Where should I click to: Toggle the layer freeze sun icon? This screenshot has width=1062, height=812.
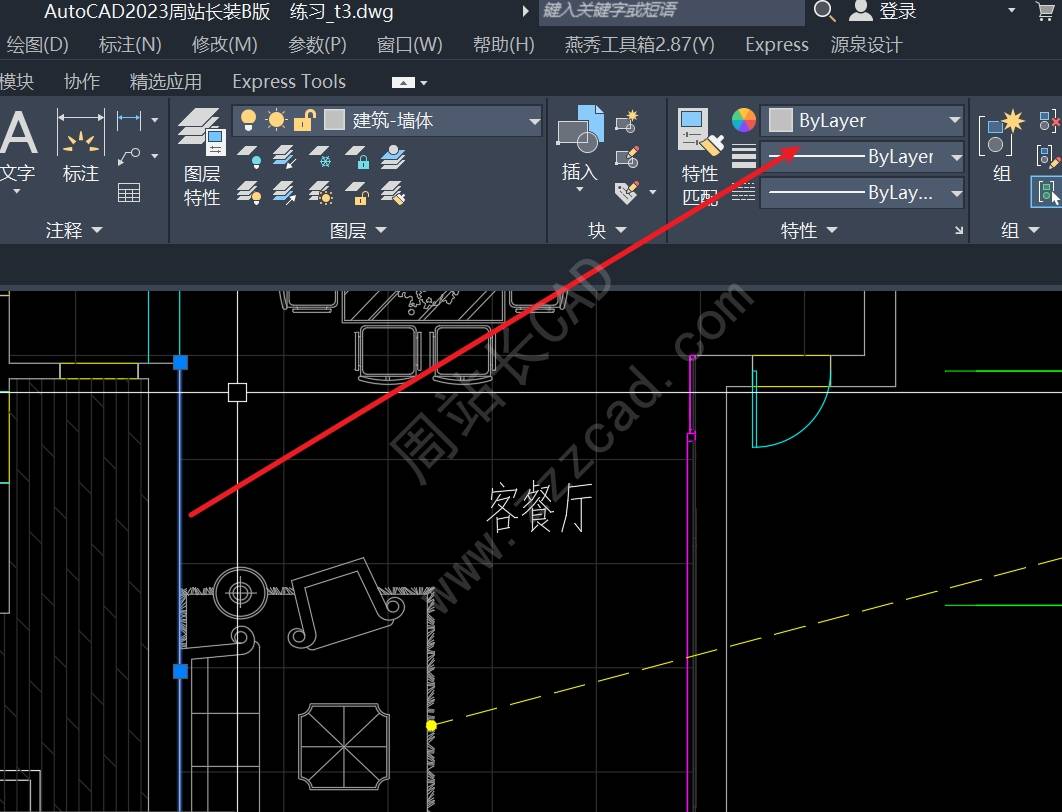(276, 121)
